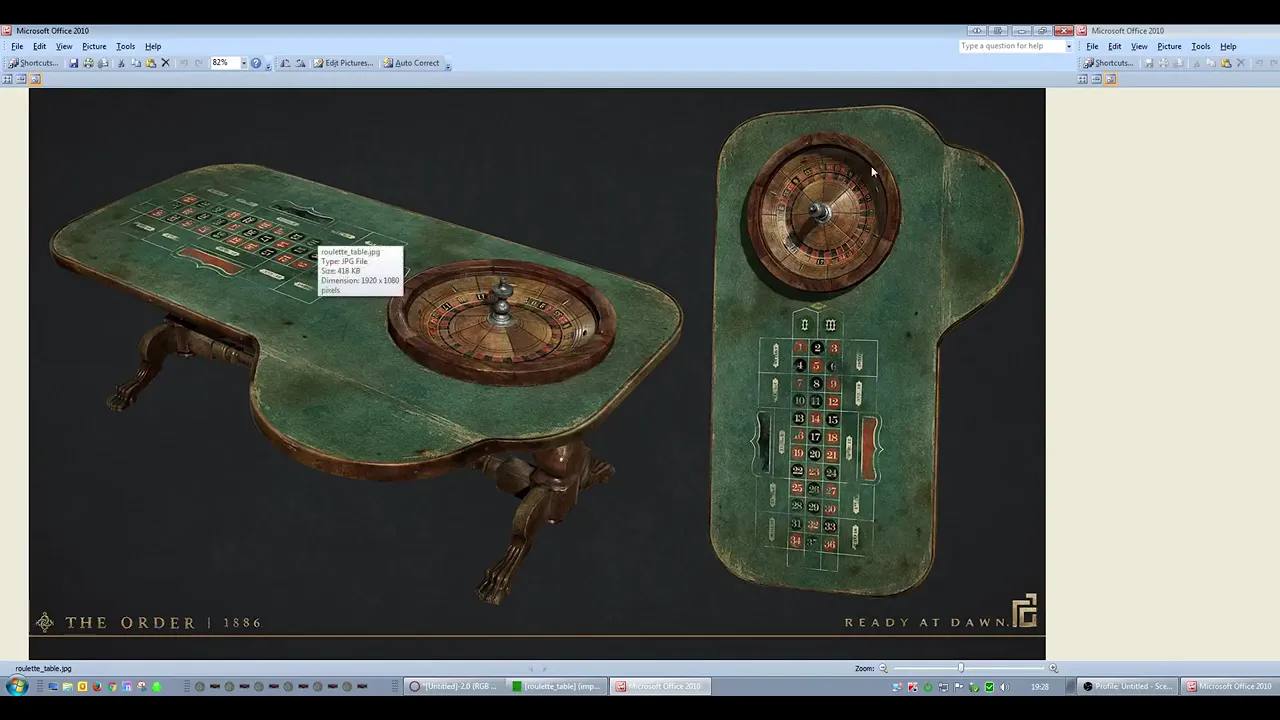Open the File menu in the main window
Screen dimensions: 1280x720
[17, 46]
